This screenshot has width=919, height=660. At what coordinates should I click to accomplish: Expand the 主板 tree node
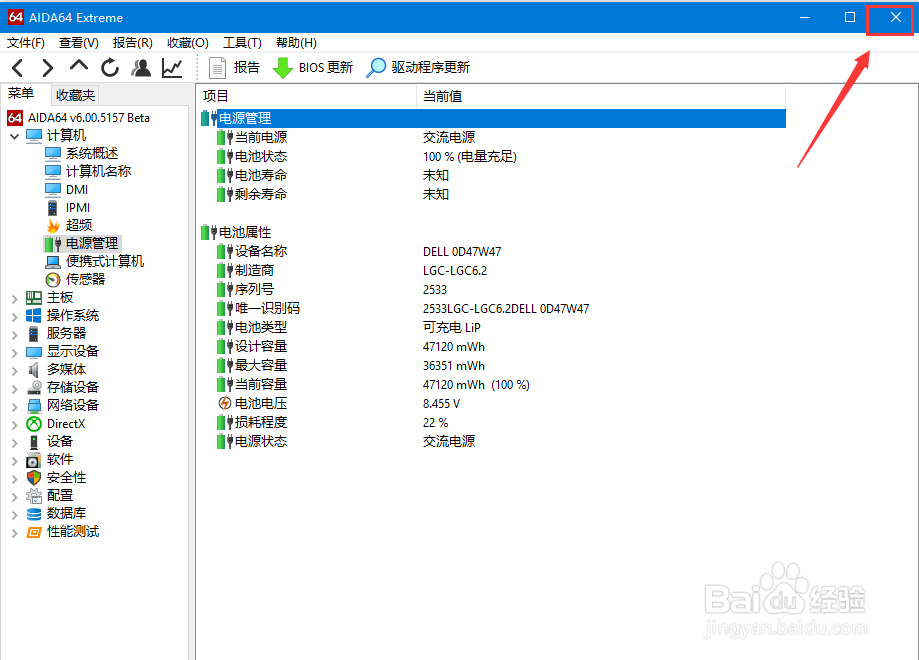[15, 298]
